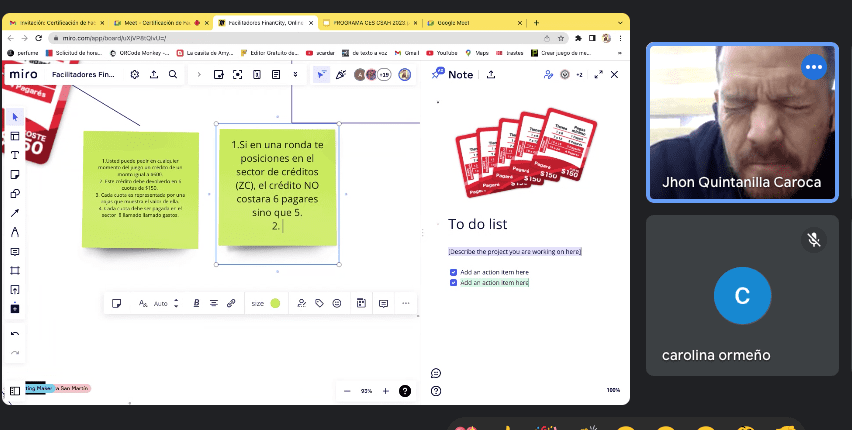
Task: Open the Note panel help question mark
Action: 436,390
